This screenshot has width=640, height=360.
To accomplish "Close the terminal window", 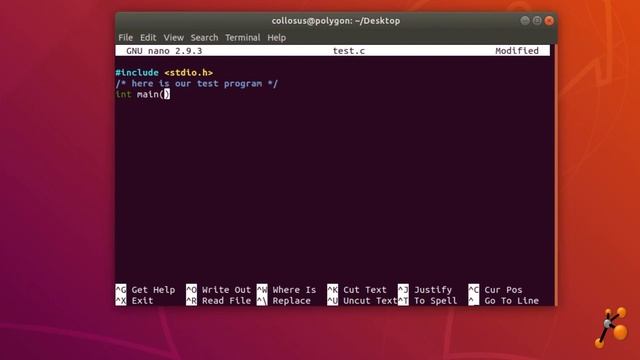I will (549, 20).
